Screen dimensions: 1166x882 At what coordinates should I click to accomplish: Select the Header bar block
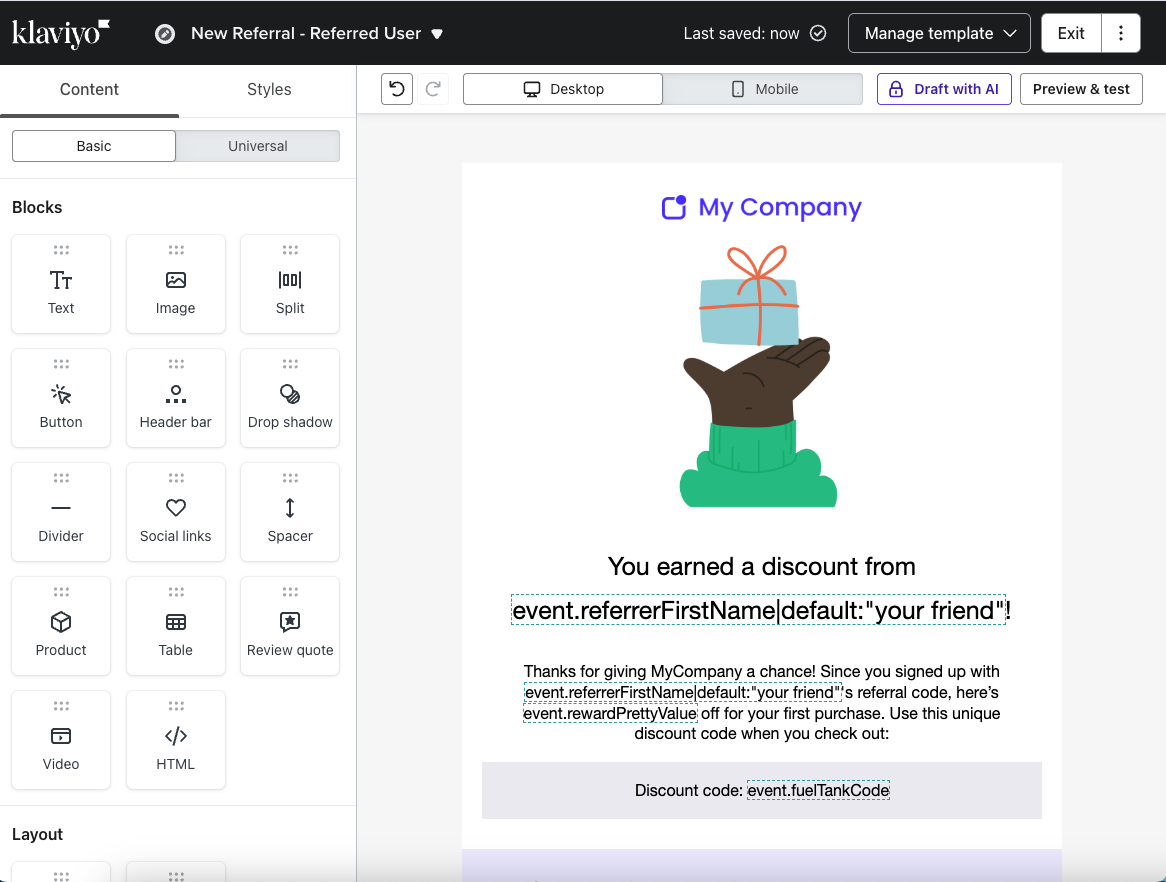(175, 398)
